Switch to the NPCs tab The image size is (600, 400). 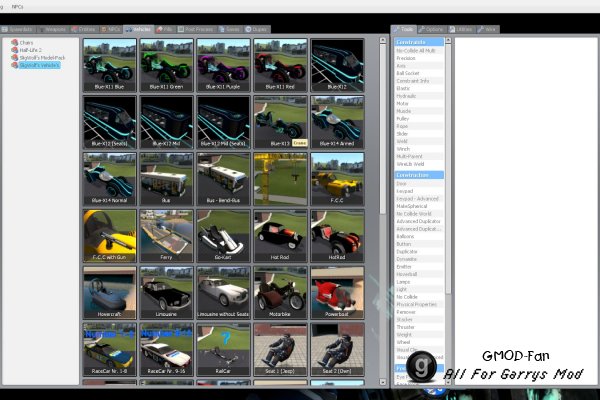(x=111, y=29)
